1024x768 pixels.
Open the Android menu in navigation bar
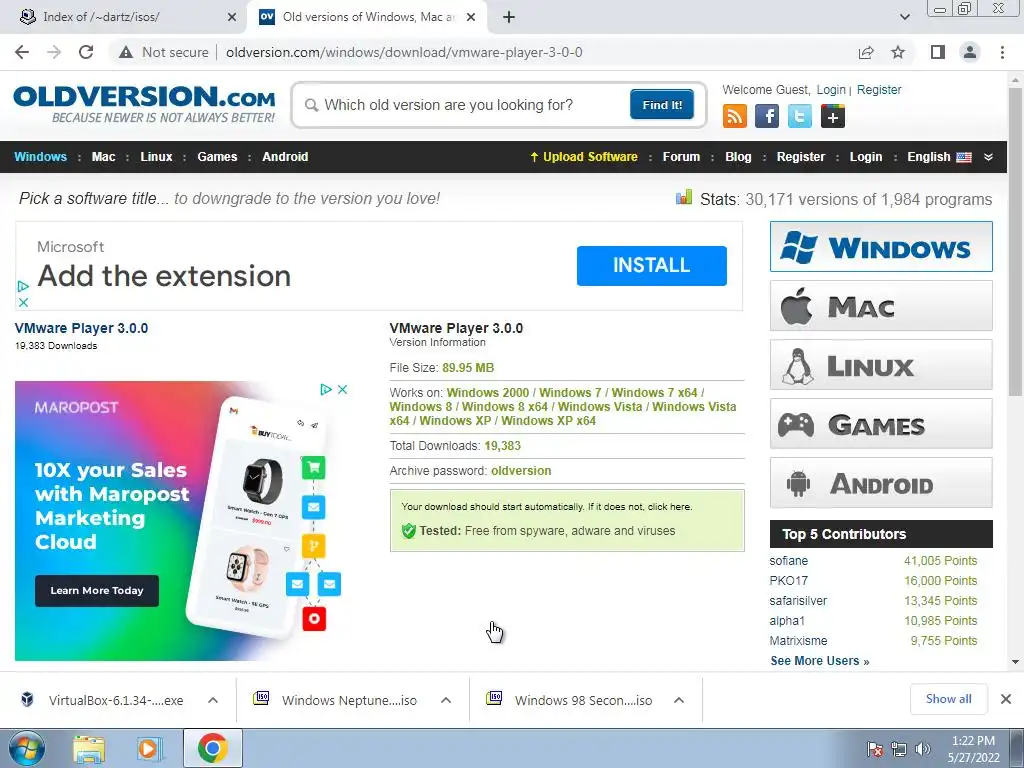pos(285,157)
